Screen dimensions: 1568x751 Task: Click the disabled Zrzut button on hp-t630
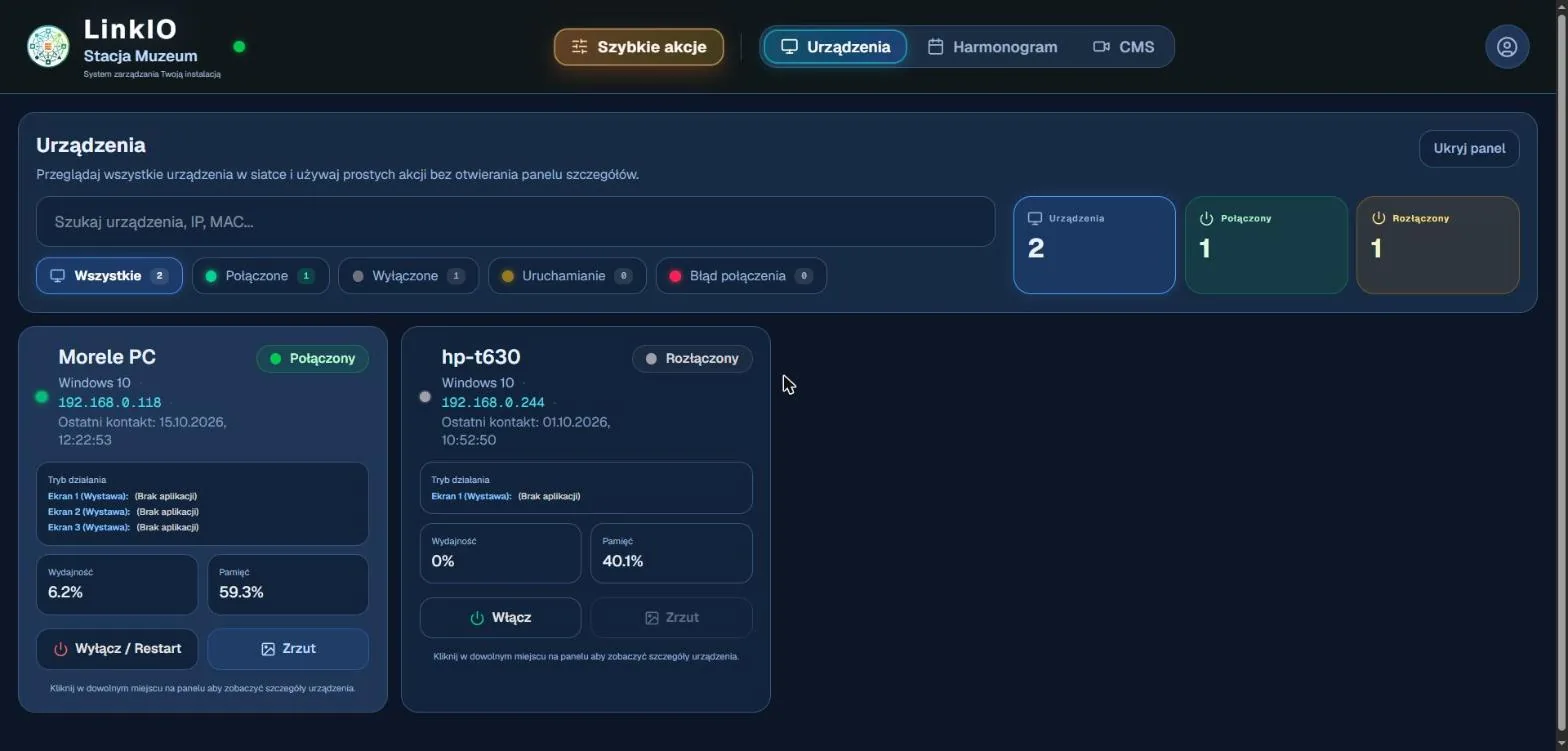(x=671, y=618)
